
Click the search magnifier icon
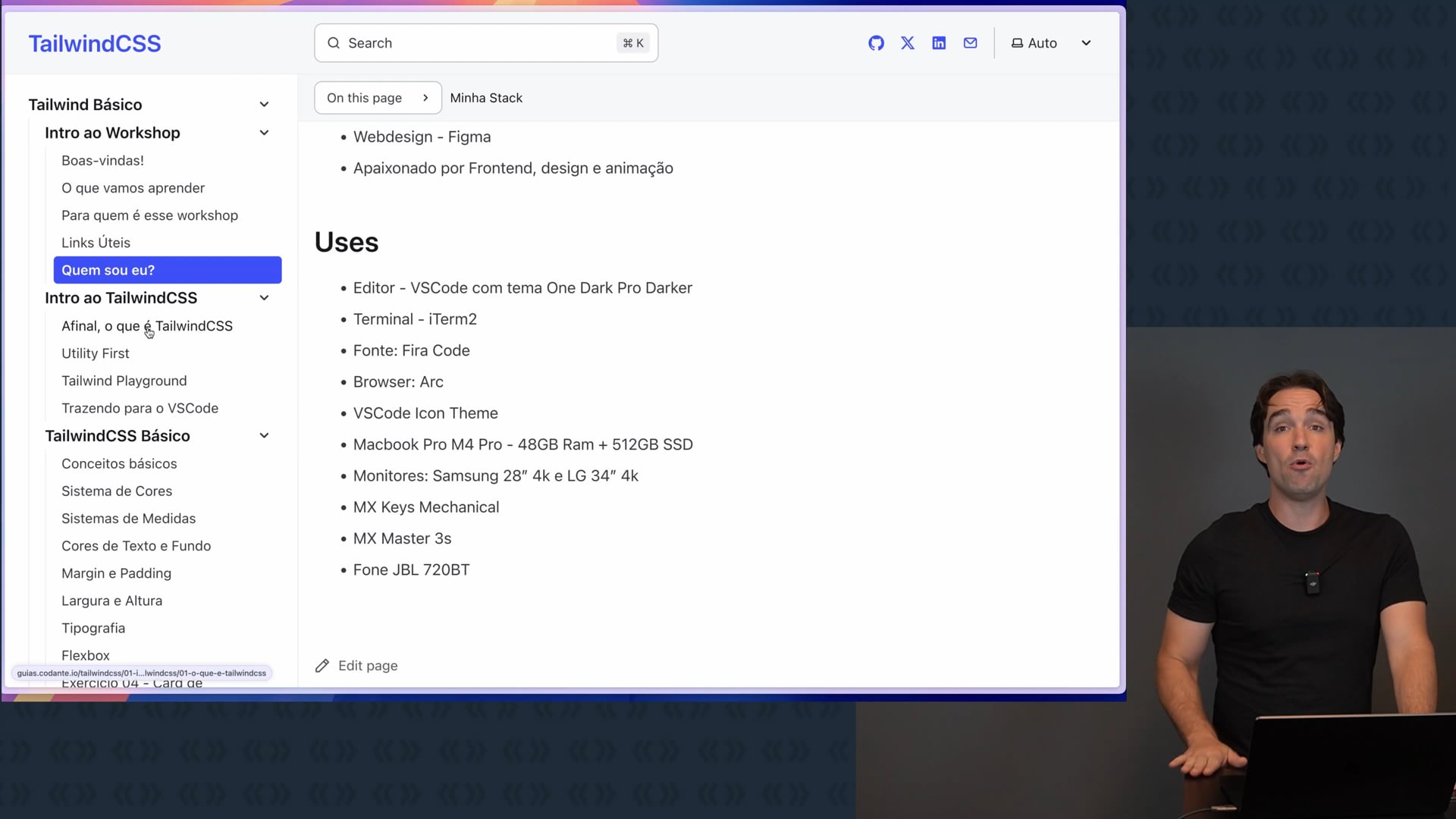click(334, 43)
